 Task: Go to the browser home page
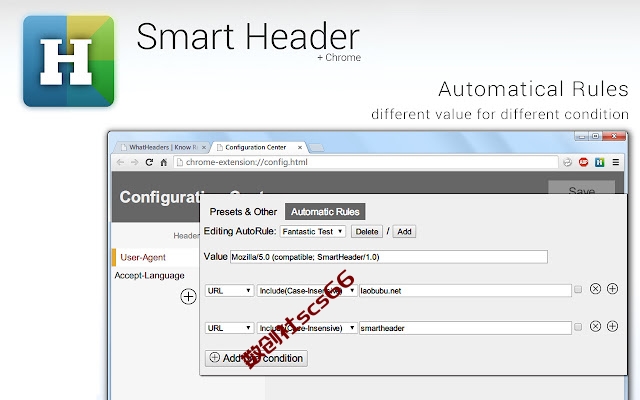pyautogui.click(x=164, y=162)
